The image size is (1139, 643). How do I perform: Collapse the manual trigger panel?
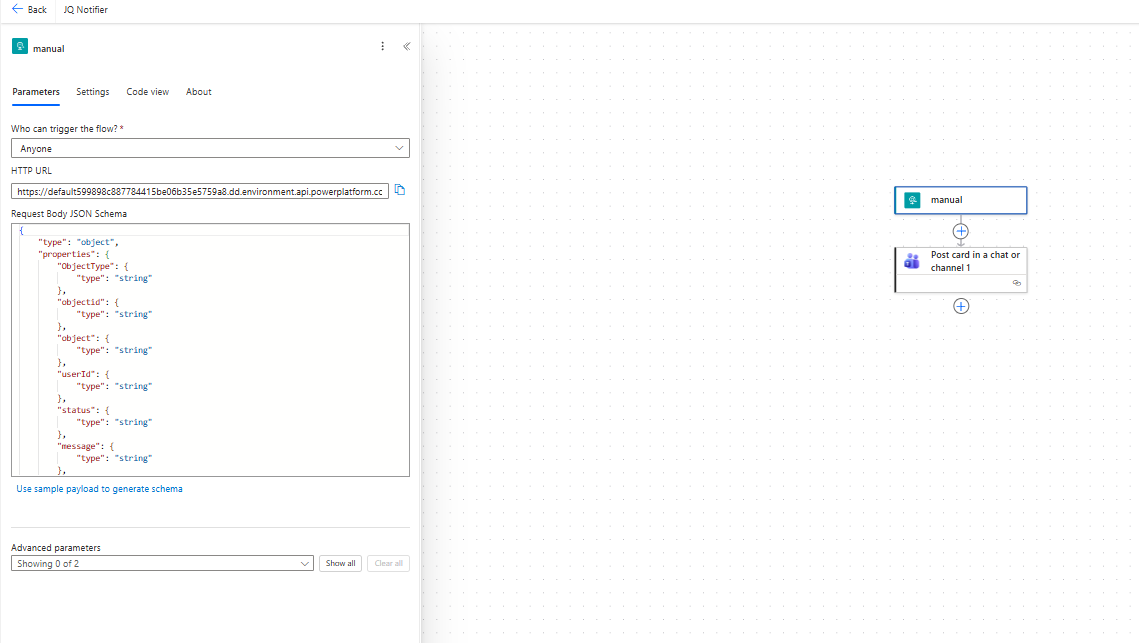(407, 46)
